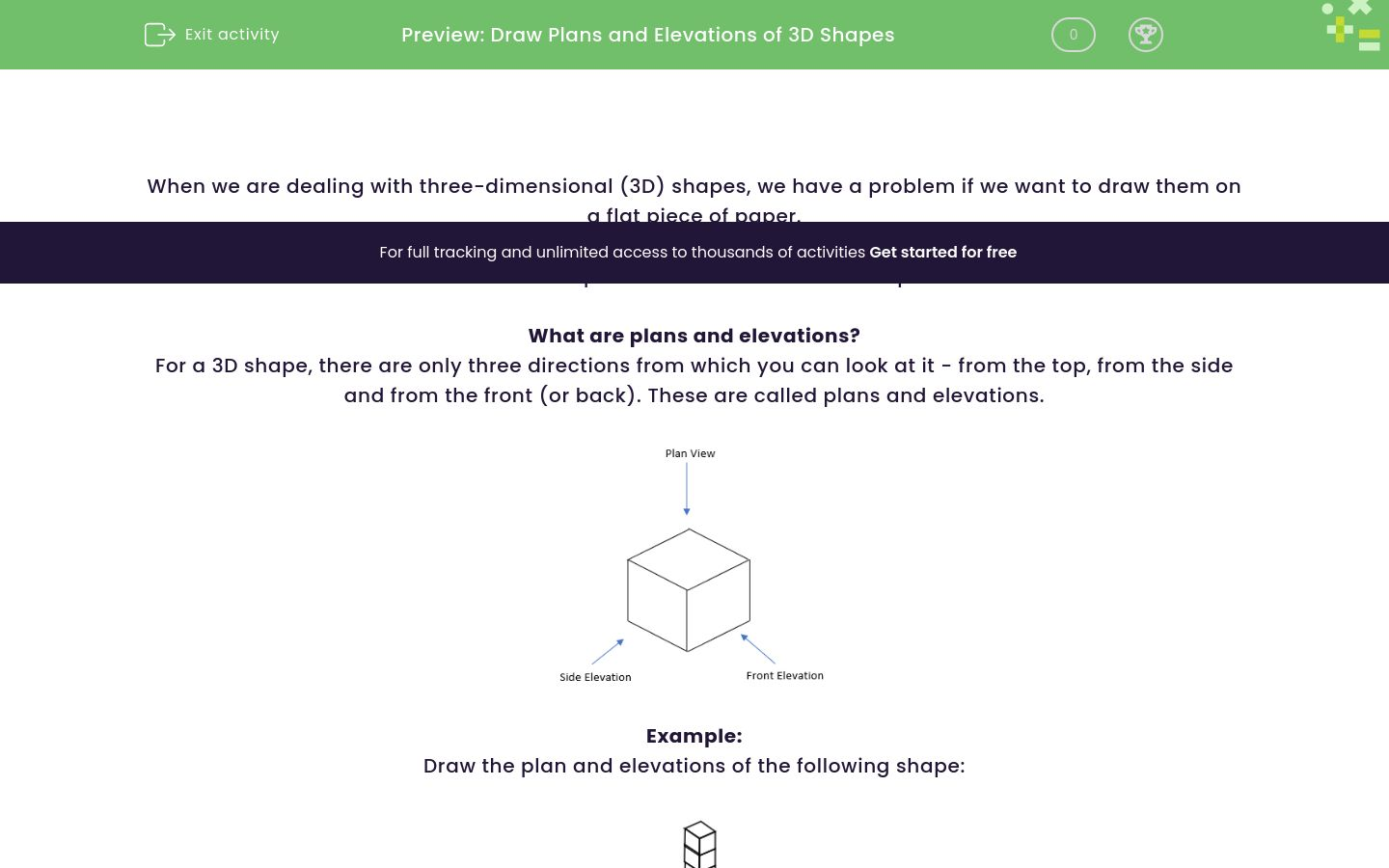Toggle the exit activity control
The width and height of the screenshot is (1389, 868).
(x=211, y=34)
